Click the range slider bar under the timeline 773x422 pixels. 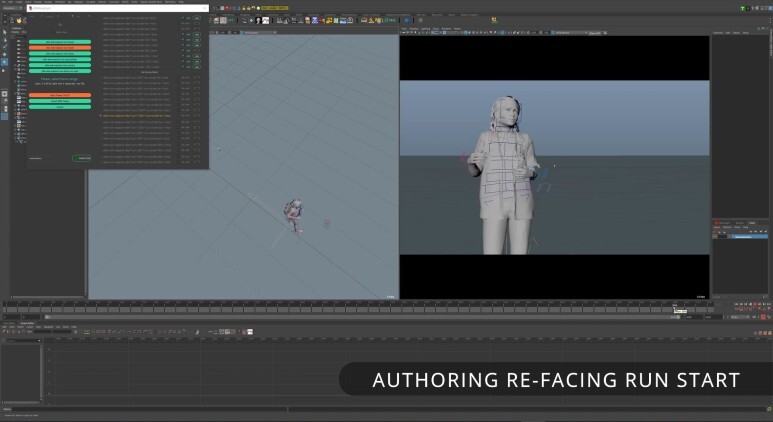coord(362,317)
